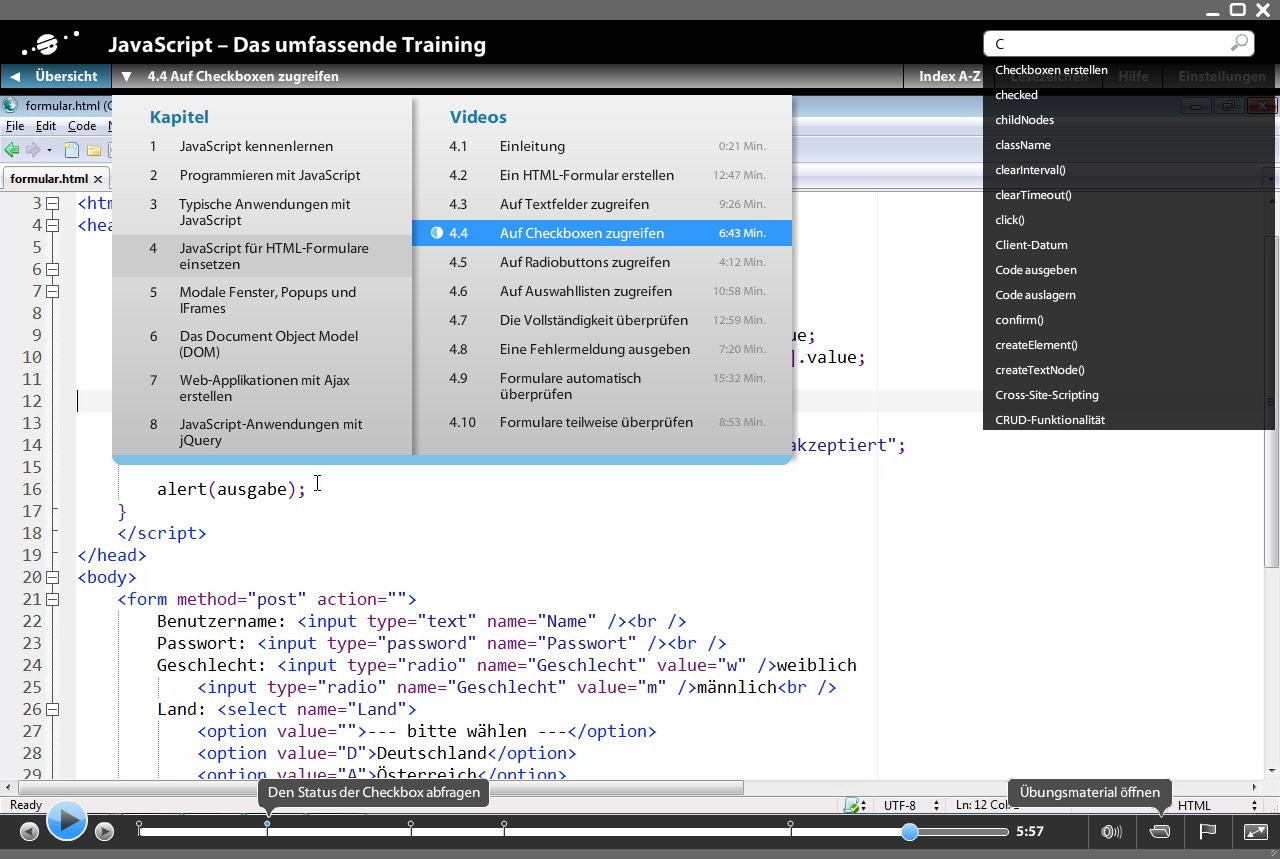Switch to the formular.html tab
This screenshot has height=859, width=1280.
47,181
